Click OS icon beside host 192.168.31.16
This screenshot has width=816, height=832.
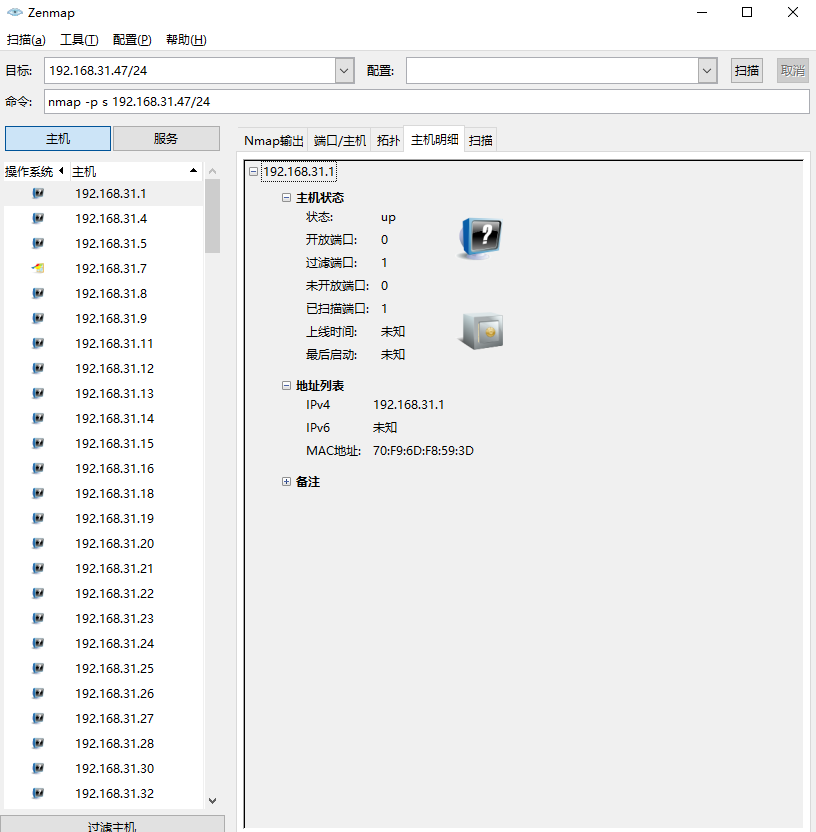(x=38, y=468)
